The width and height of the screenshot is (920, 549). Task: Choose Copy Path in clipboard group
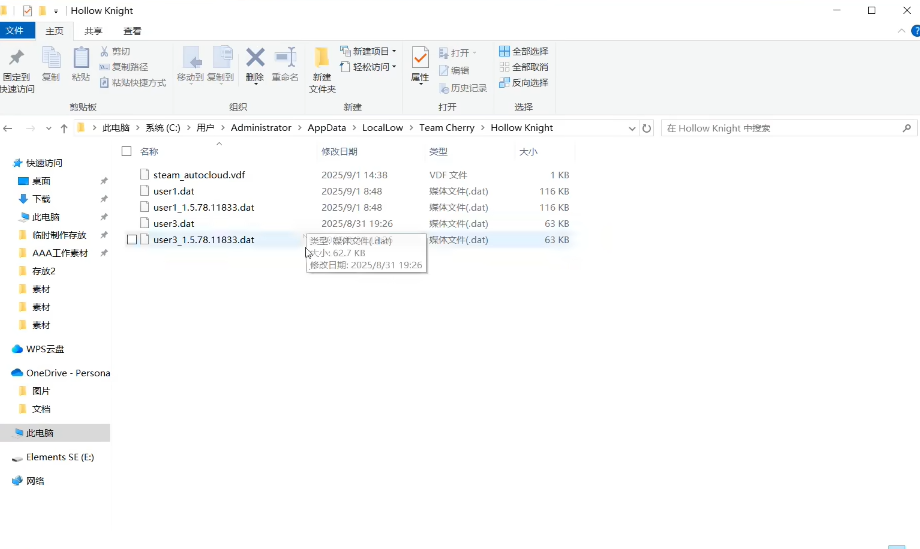click(x=123, y=67)
